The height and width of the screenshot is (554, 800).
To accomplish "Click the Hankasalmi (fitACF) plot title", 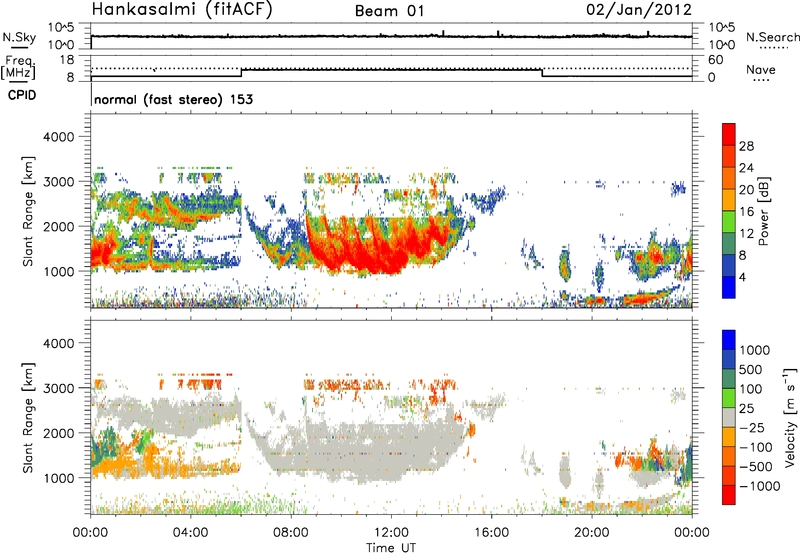I will coord(182,9).
